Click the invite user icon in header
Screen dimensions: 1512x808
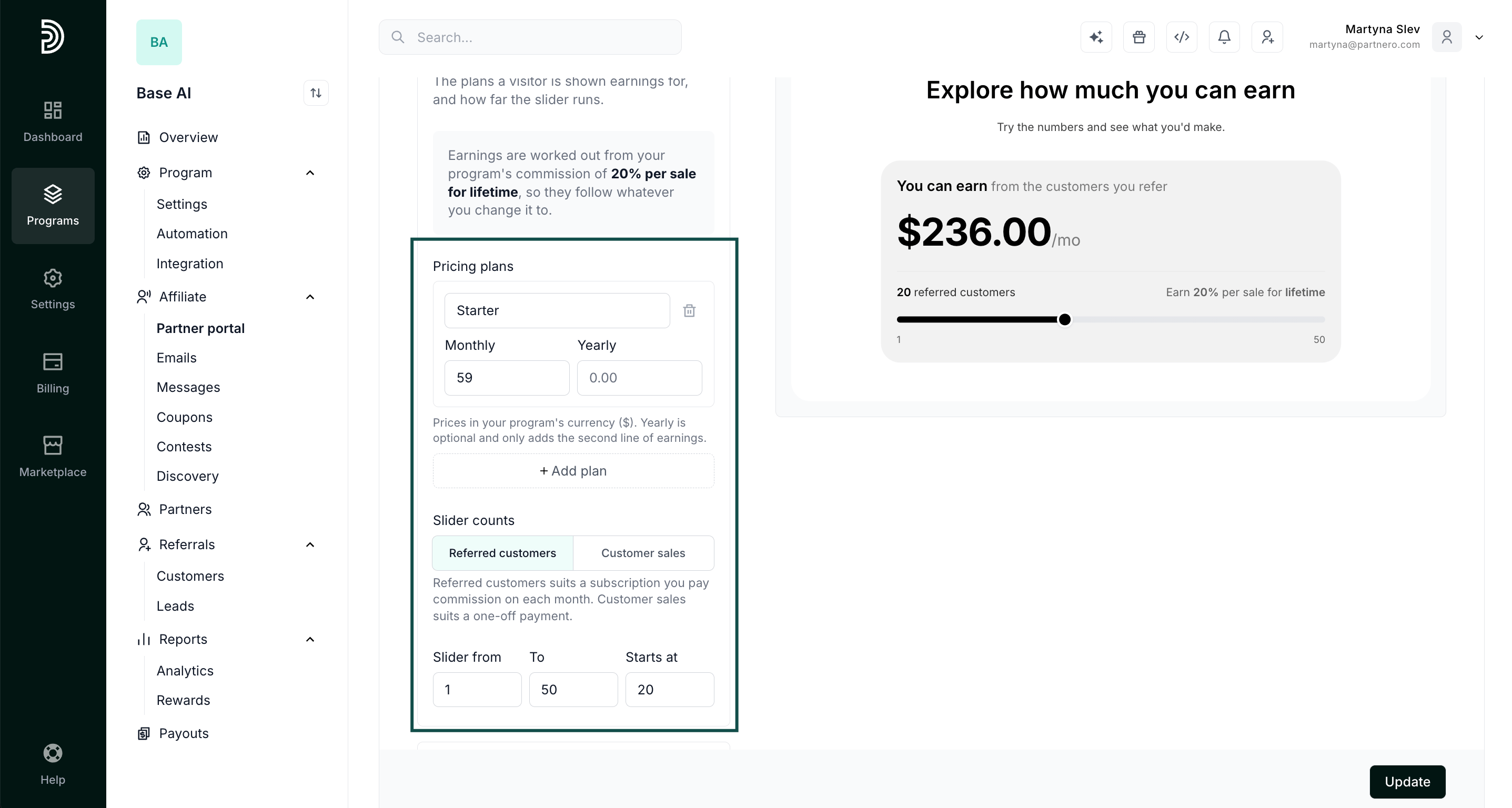(1267, 37)
